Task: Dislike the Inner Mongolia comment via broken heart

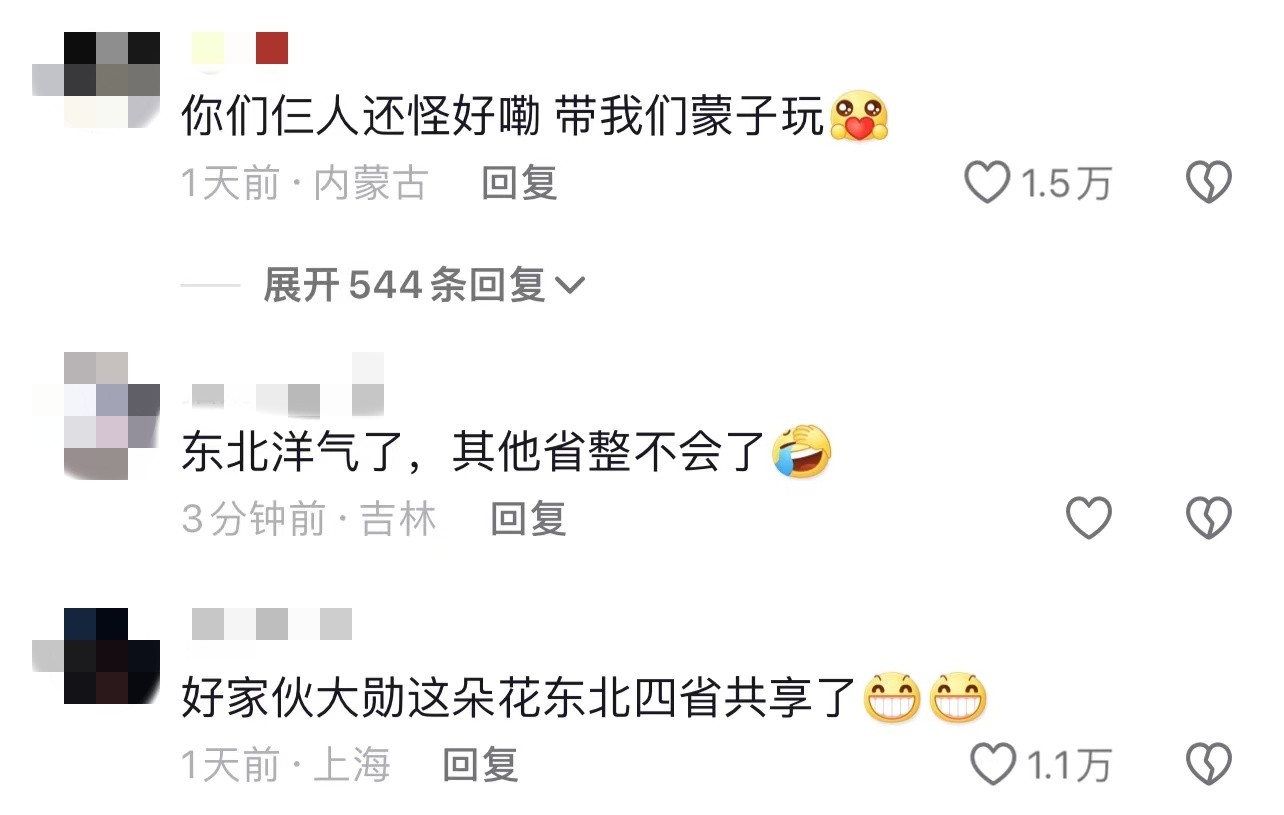Action: pyautogui.click(x=1208, y=183)
